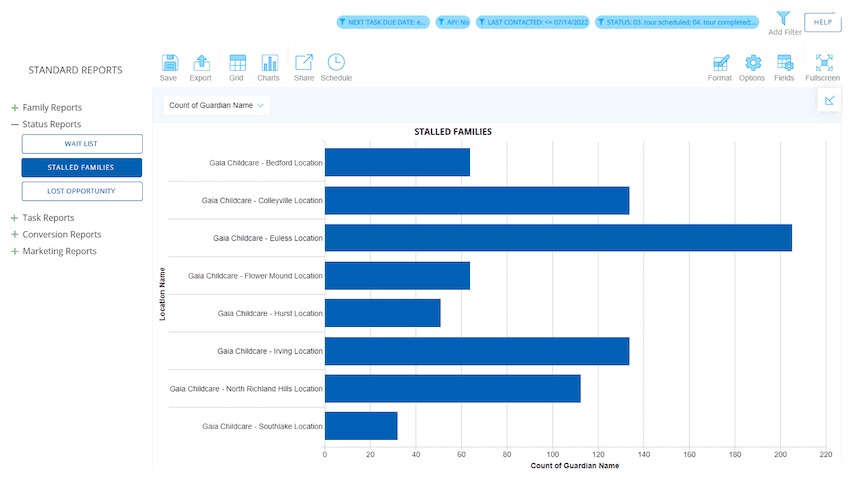This screenshot has height=481, width=850.
Task: Open the Charts view icon
Action: 269,63
